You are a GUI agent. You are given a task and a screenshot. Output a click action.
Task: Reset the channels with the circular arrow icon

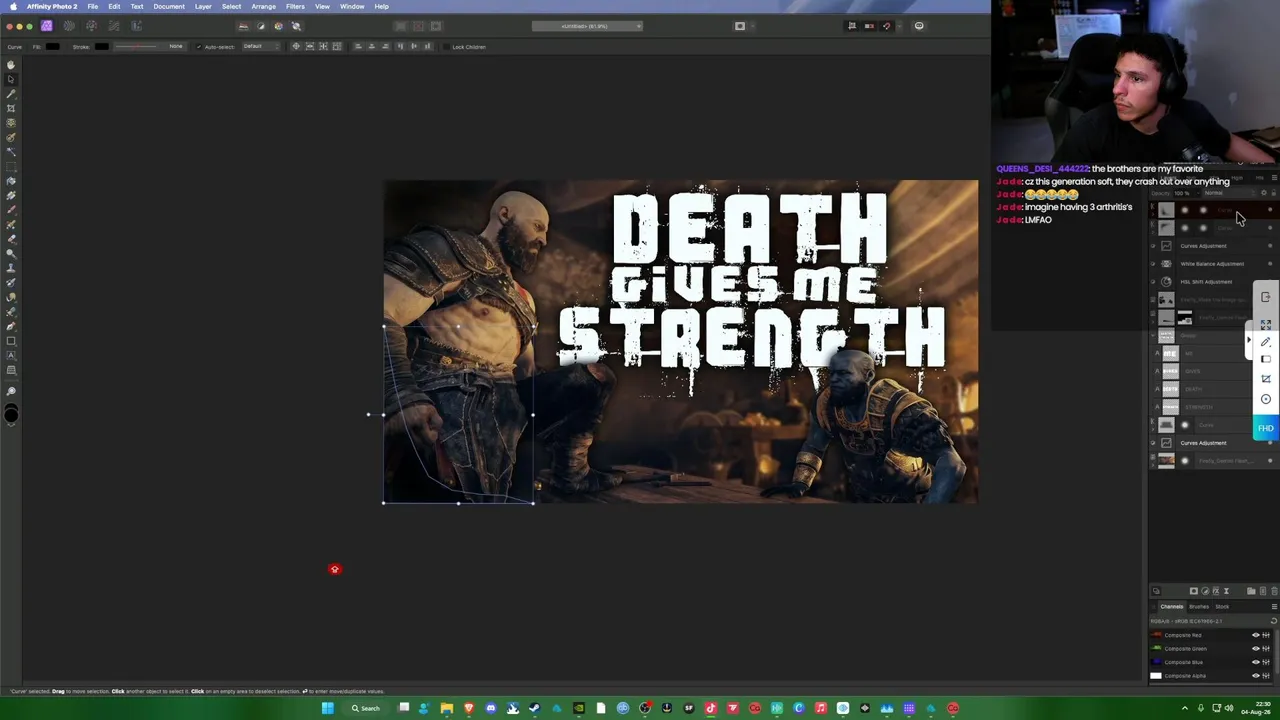(1273, 621)
